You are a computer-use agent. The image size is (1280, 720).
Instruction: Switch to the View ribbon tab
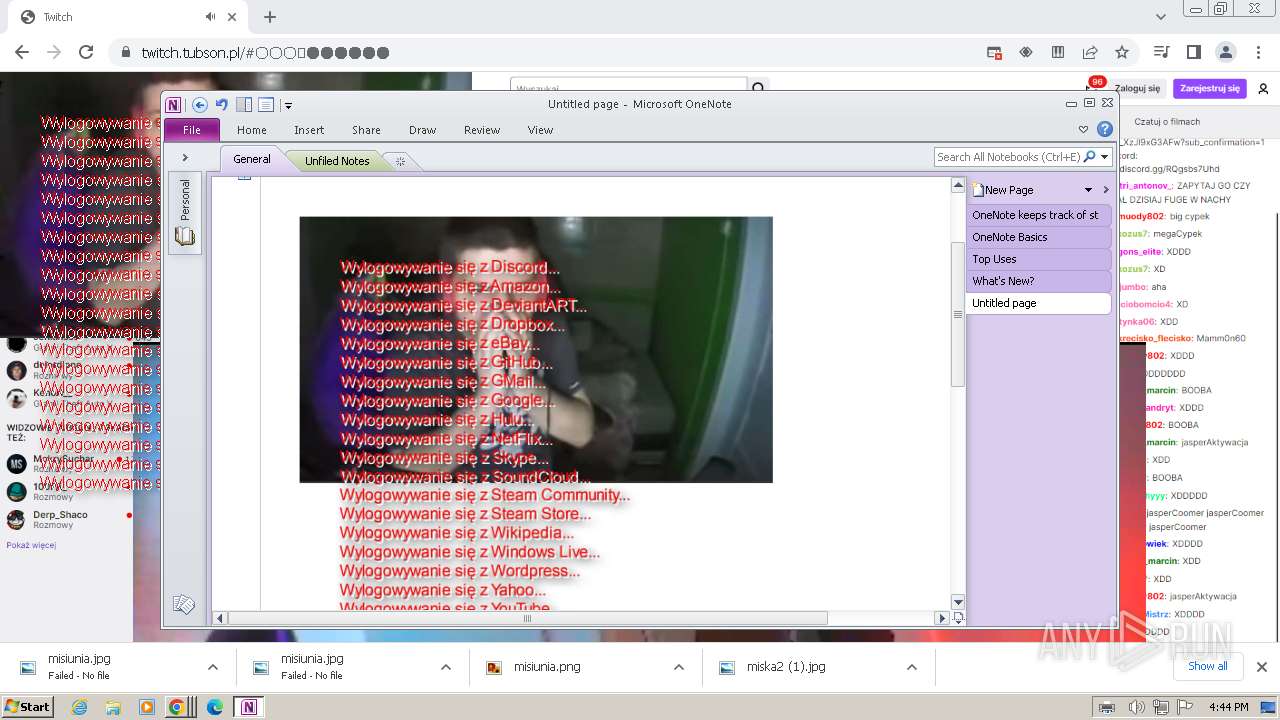click(x=540, y=130)
